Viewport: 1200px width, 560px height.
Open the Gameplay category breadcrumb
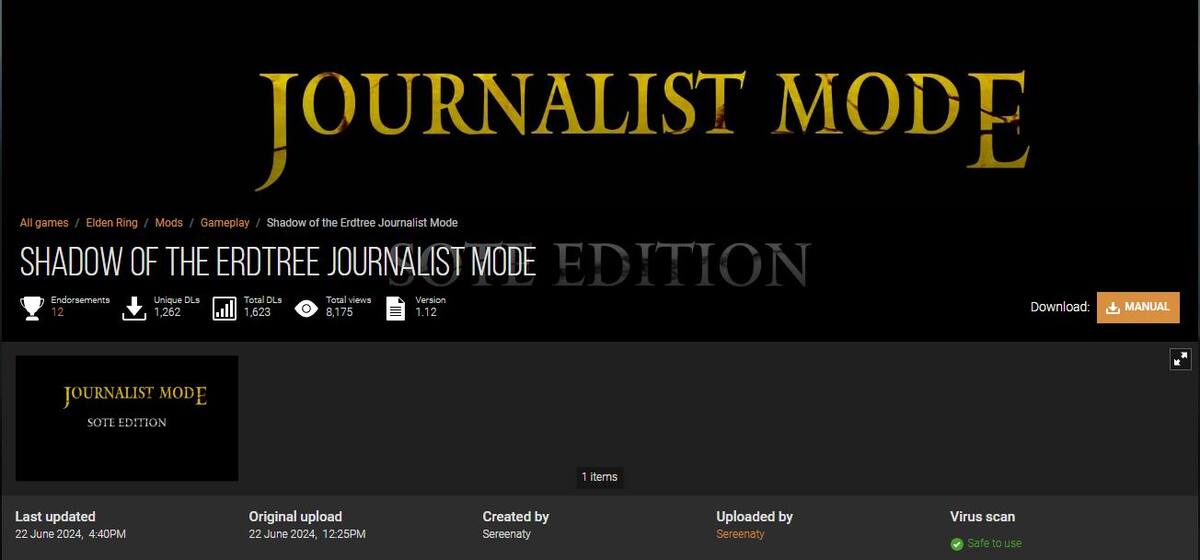click(x=225, y=222)
